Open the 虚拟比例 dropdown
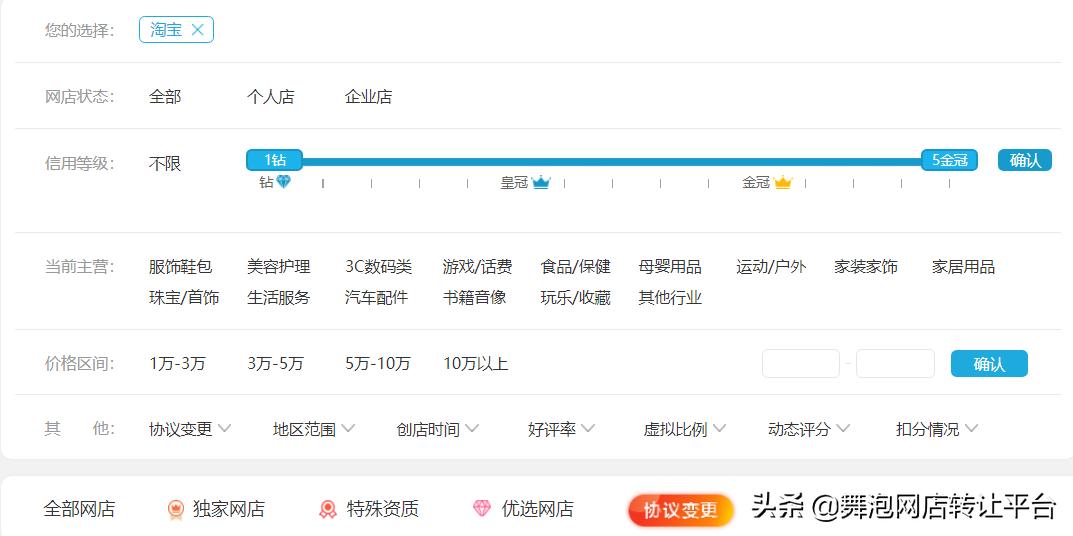Screen dimensions: 1073x536 pos(684,429)
